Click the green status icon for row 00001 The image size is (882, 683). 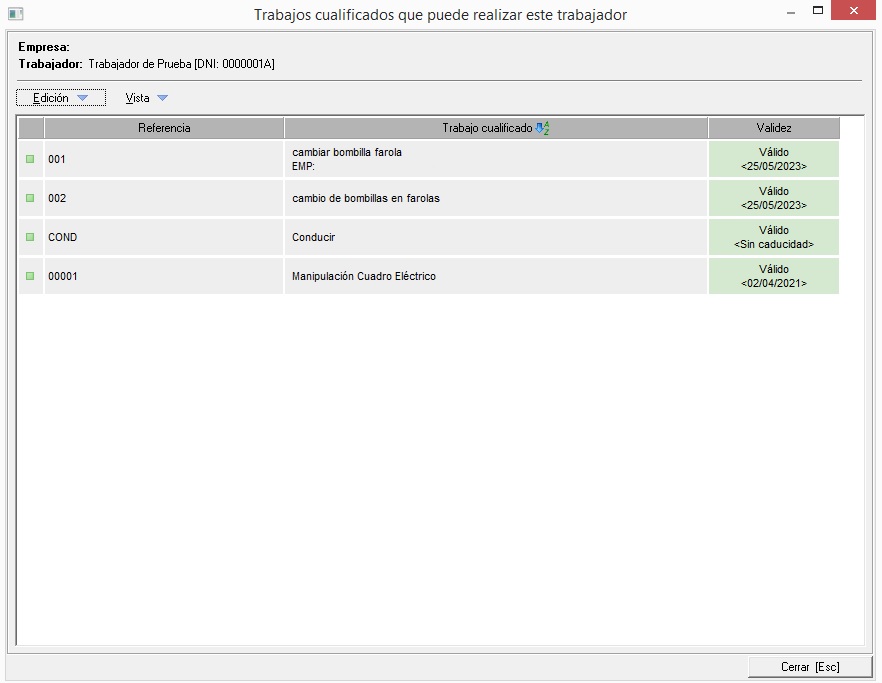30,276
